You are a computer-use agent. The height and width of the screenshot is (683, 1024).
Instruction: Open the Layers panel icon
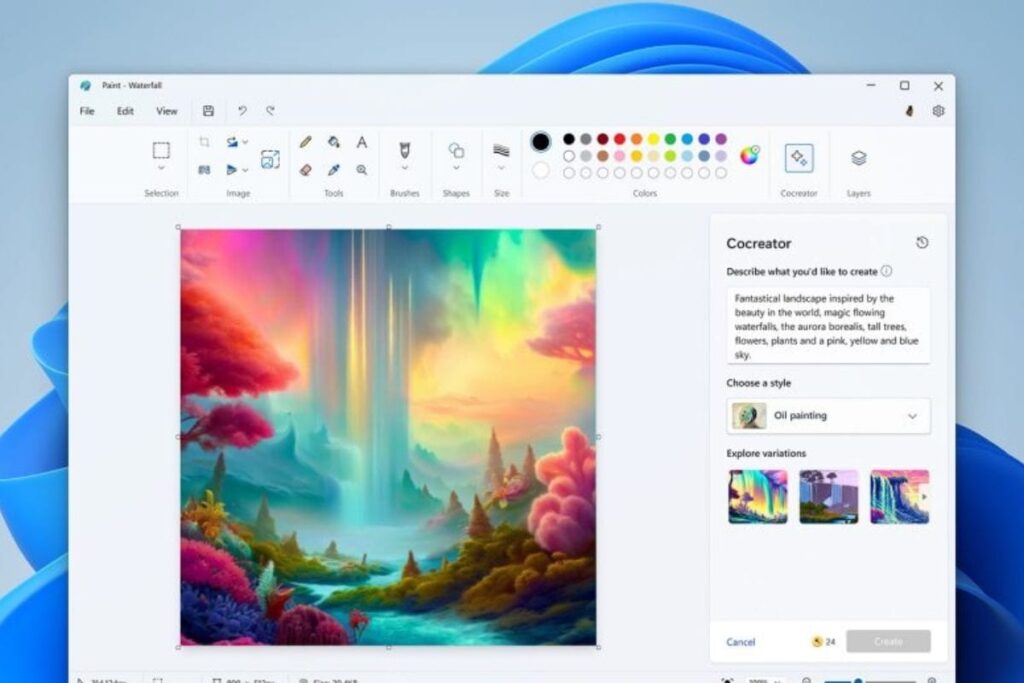(857, 157)
